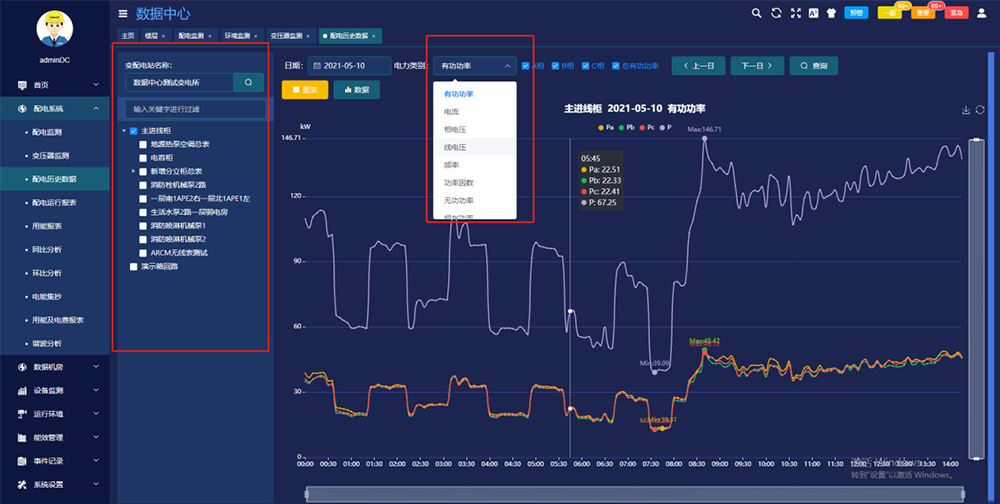Toggle fullscreen using the expand icon
The image size is (1000, 504).
click(795, 13)
